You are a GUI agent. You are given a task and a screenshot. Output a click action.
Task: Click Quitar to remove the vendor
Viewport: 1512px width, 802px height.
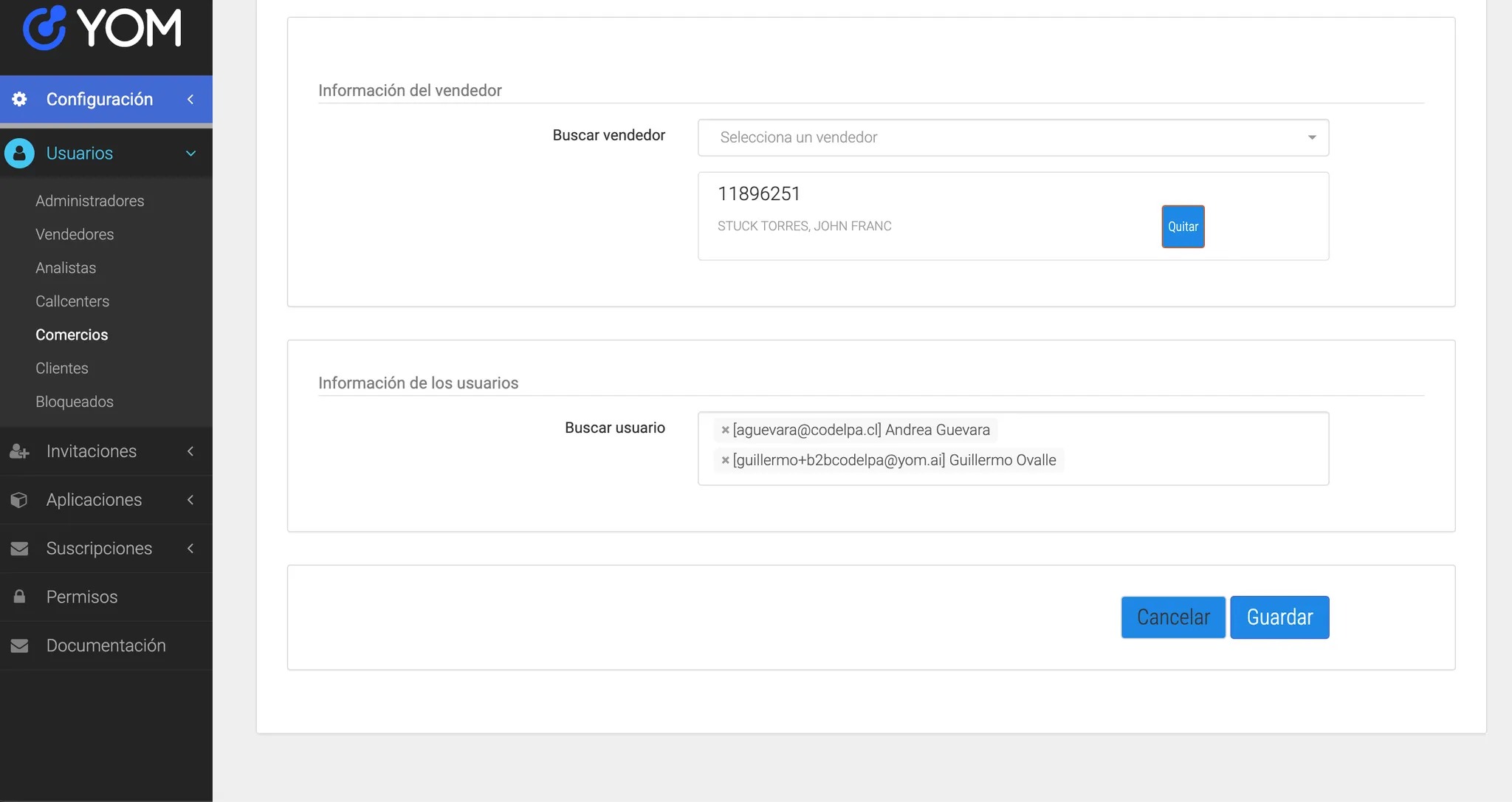click(x=1183, y=227)
